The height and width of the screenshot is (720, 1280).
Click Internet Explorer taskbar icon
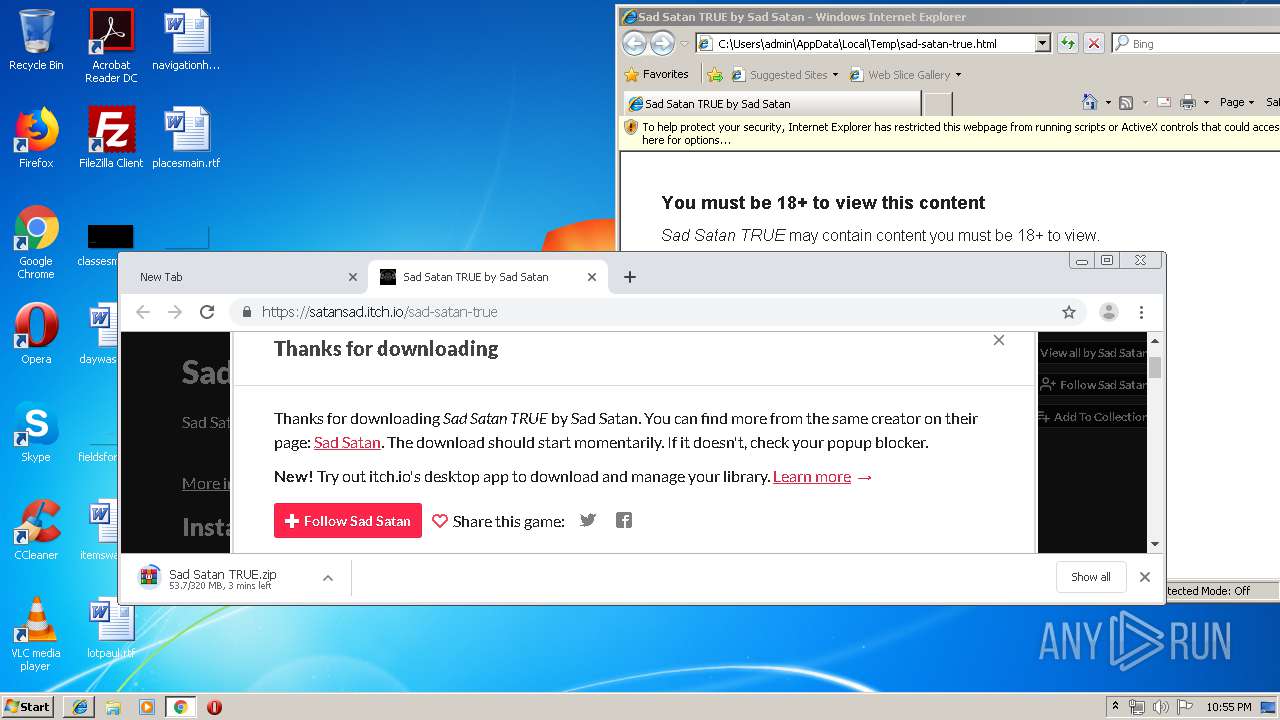tap(79, 707)
